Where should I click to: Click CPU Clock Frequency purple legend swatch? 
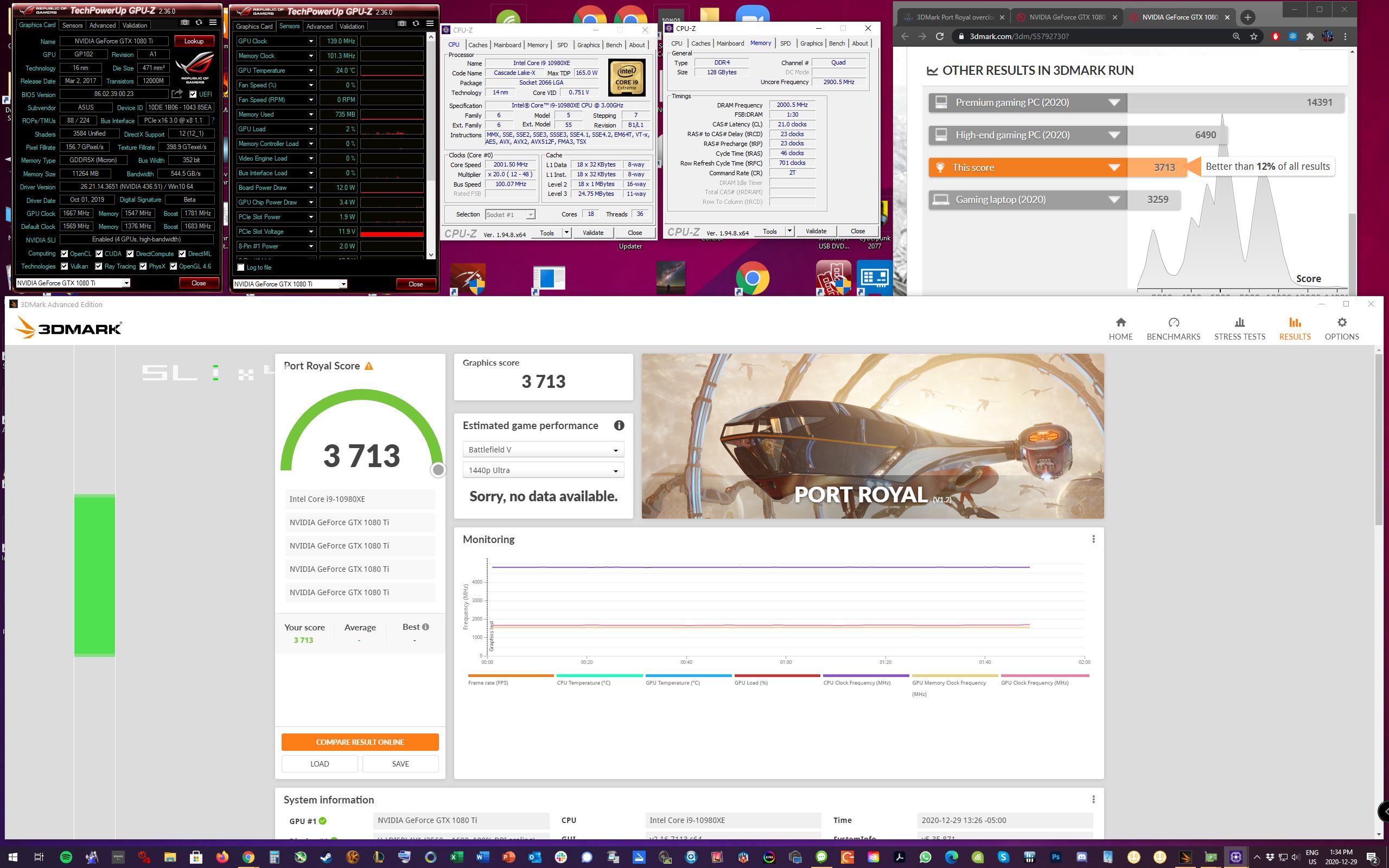866,676
